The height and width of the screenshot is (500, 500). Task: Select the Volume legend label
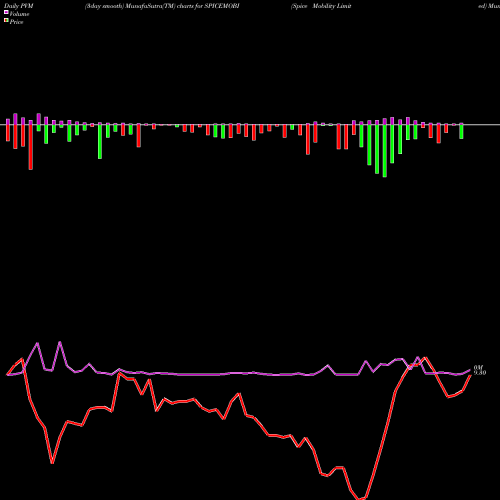point(19,14)
